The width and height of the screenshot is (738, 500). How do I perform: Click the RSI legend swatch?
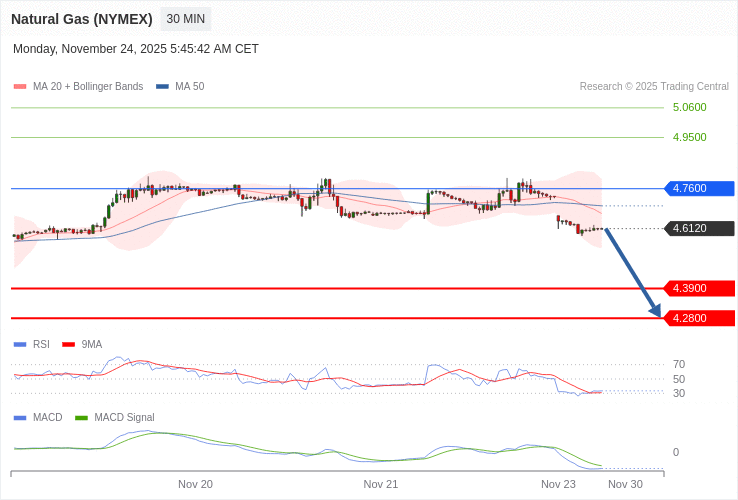click(x=20, y=345)
